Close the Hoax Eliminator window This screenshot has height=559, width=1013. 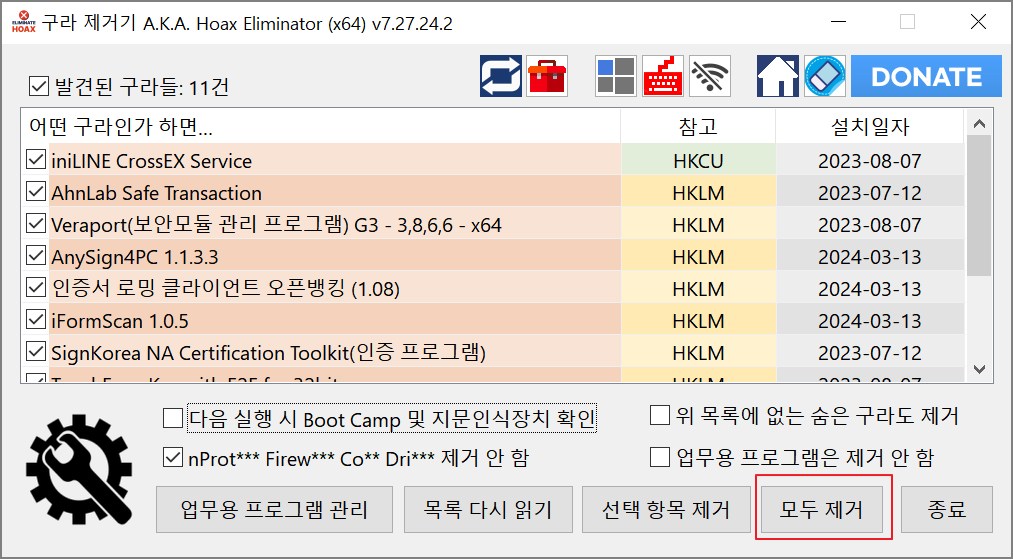(x=978, y=22)
